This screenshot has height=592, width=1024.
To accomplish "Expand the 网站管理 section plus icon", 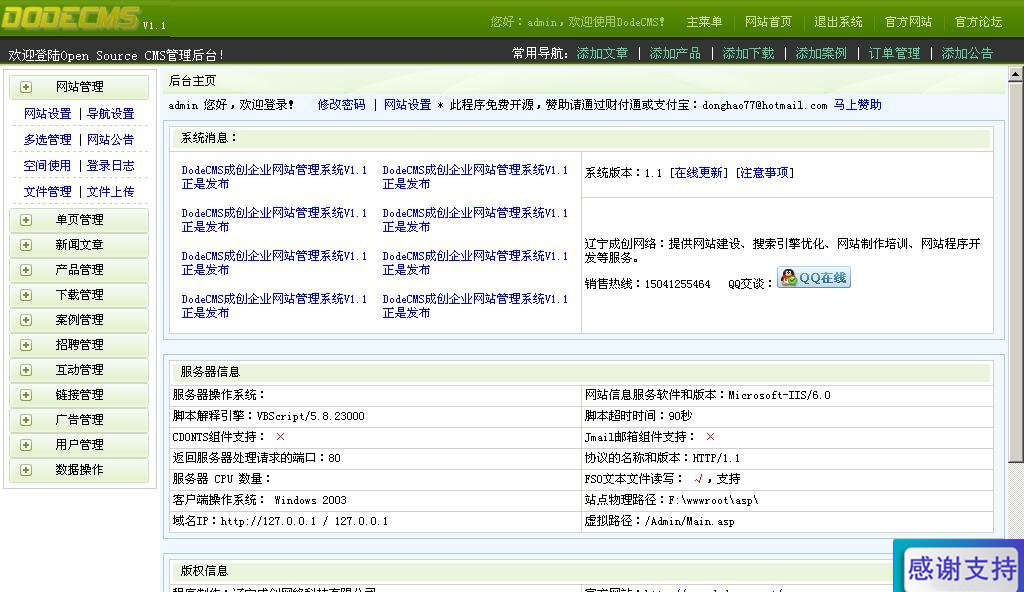I will tap(26, 87).
